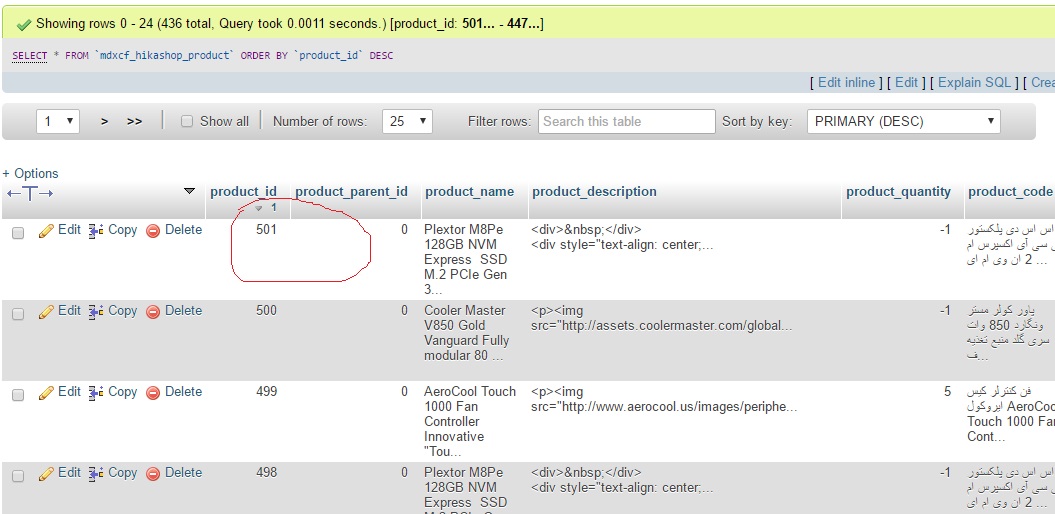Image resolution: width=1055 pixels, height=514 pixels.
Task: Click the product_id cell showing 500
Action: click(266, 311)
